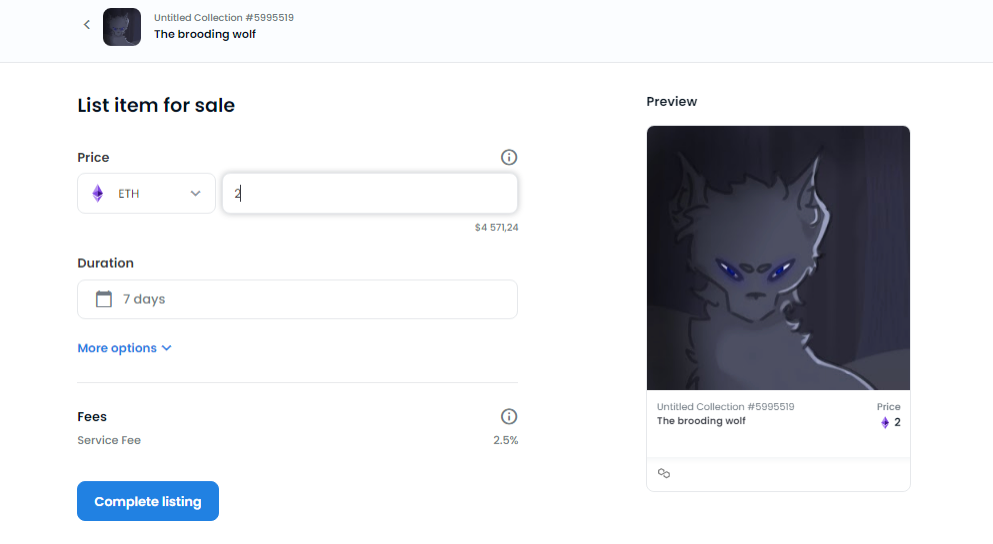Click the $4 571,24 converted price text
Image resolution: width=993 pixels, height=544 pixels.
pyautogui.click(x=496, y=228)
